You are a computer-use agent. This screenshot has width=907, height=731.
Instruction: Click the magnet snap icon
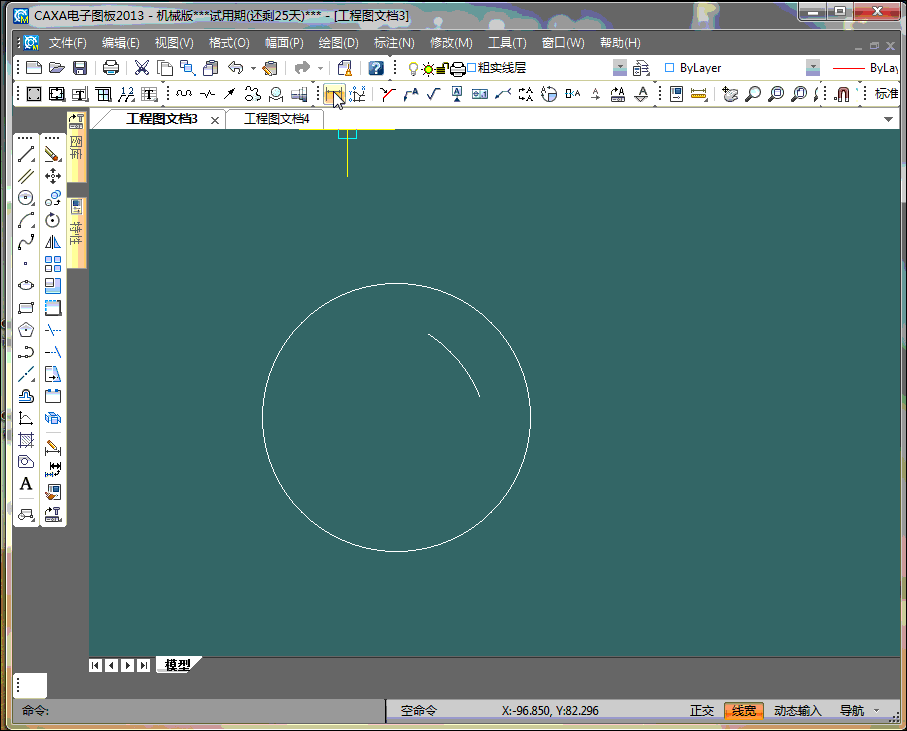842,94
